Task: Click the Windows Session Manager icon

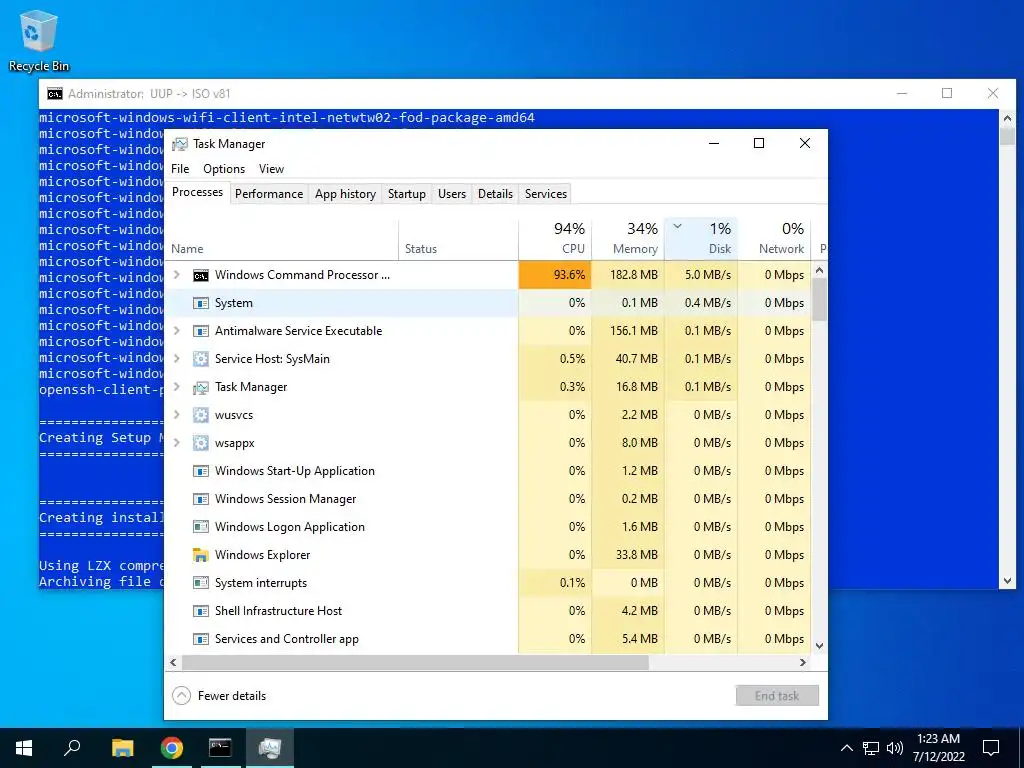Action: pyautogui.click(x=200, y=500)
